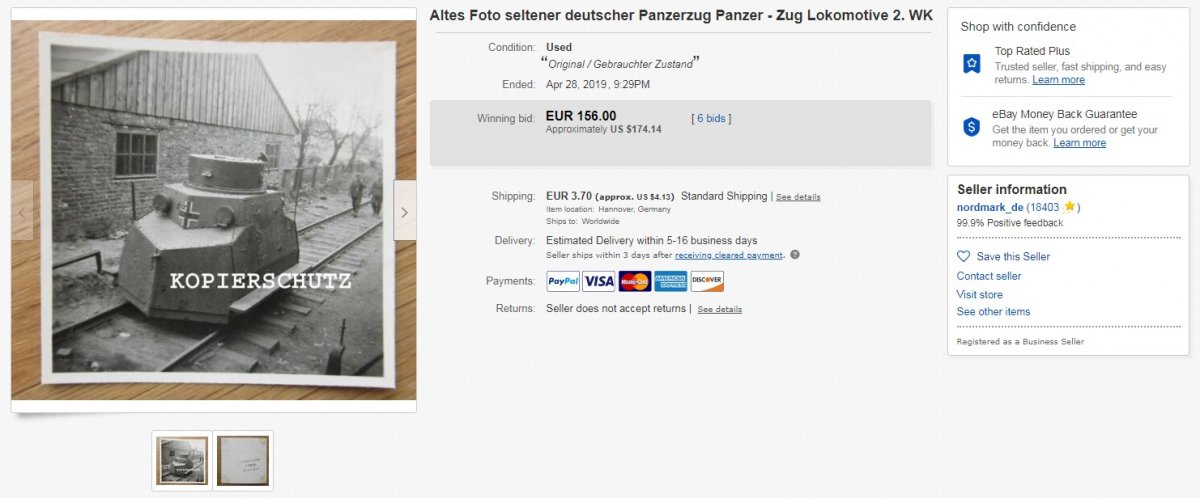Click the Discover card icon
Image resolution: width=1200 pixels, height=498 pixels.
[x=707, y=281]
